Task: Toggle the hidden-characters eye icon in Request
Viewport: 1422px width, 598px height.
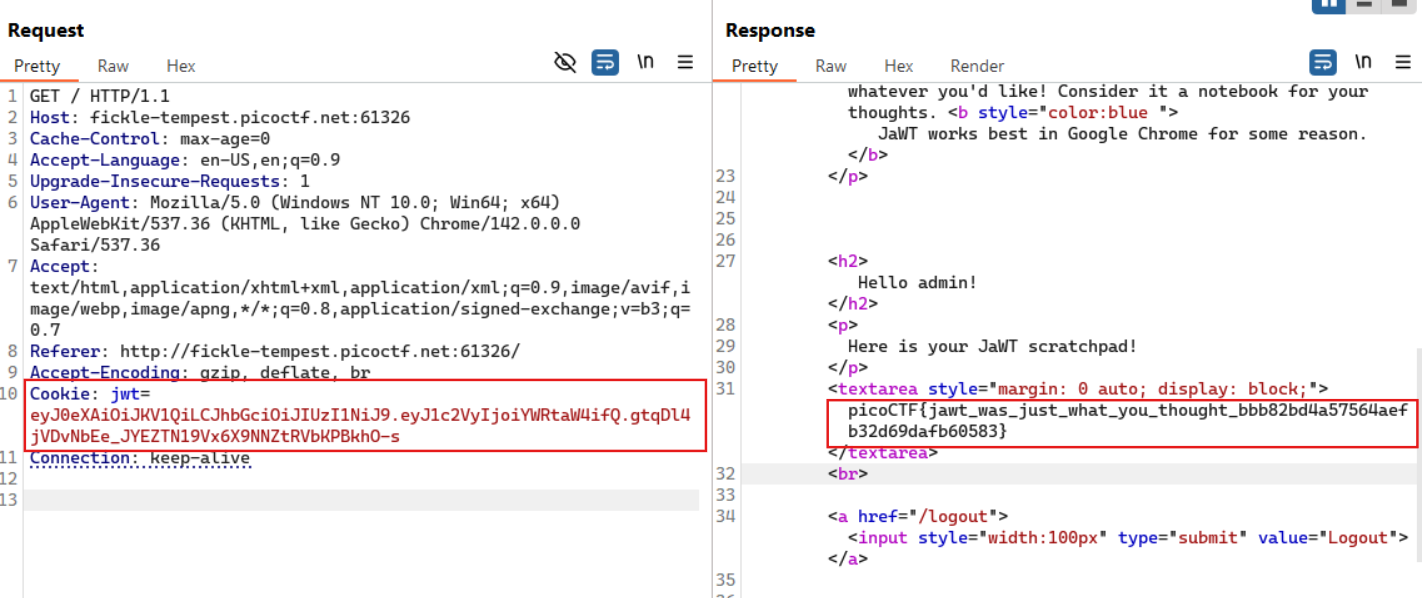Action: [x=565, y=63]
